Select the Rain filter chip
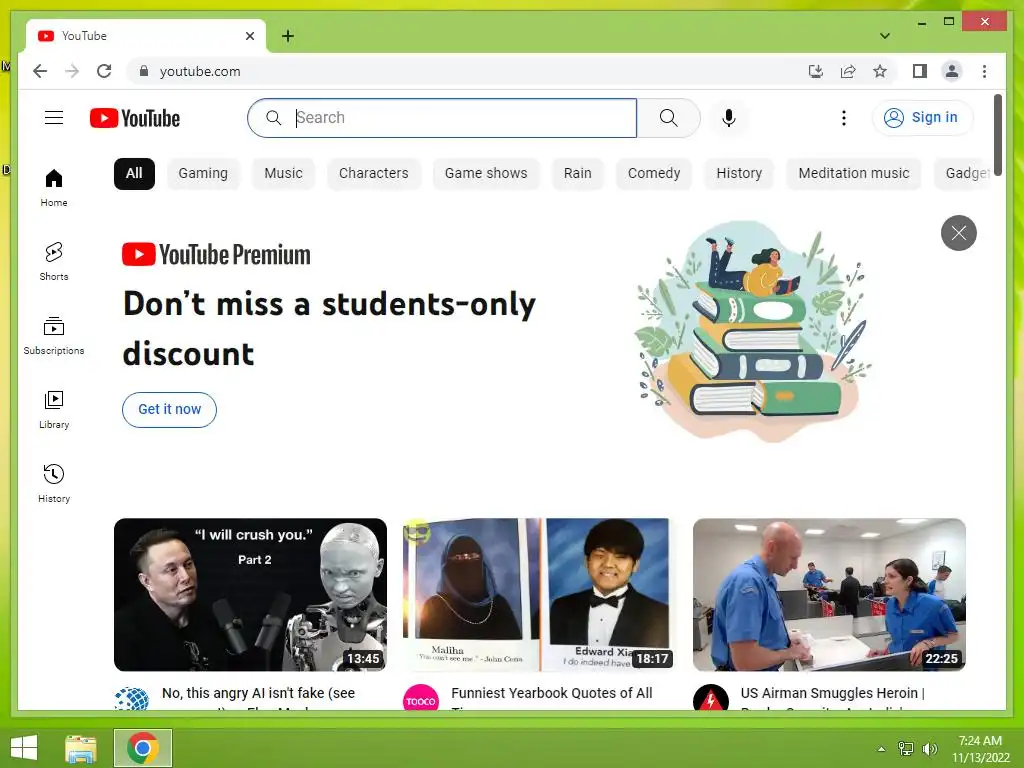Image resolution: width=1024 pixels, height=768 pixels. (577, 174)
